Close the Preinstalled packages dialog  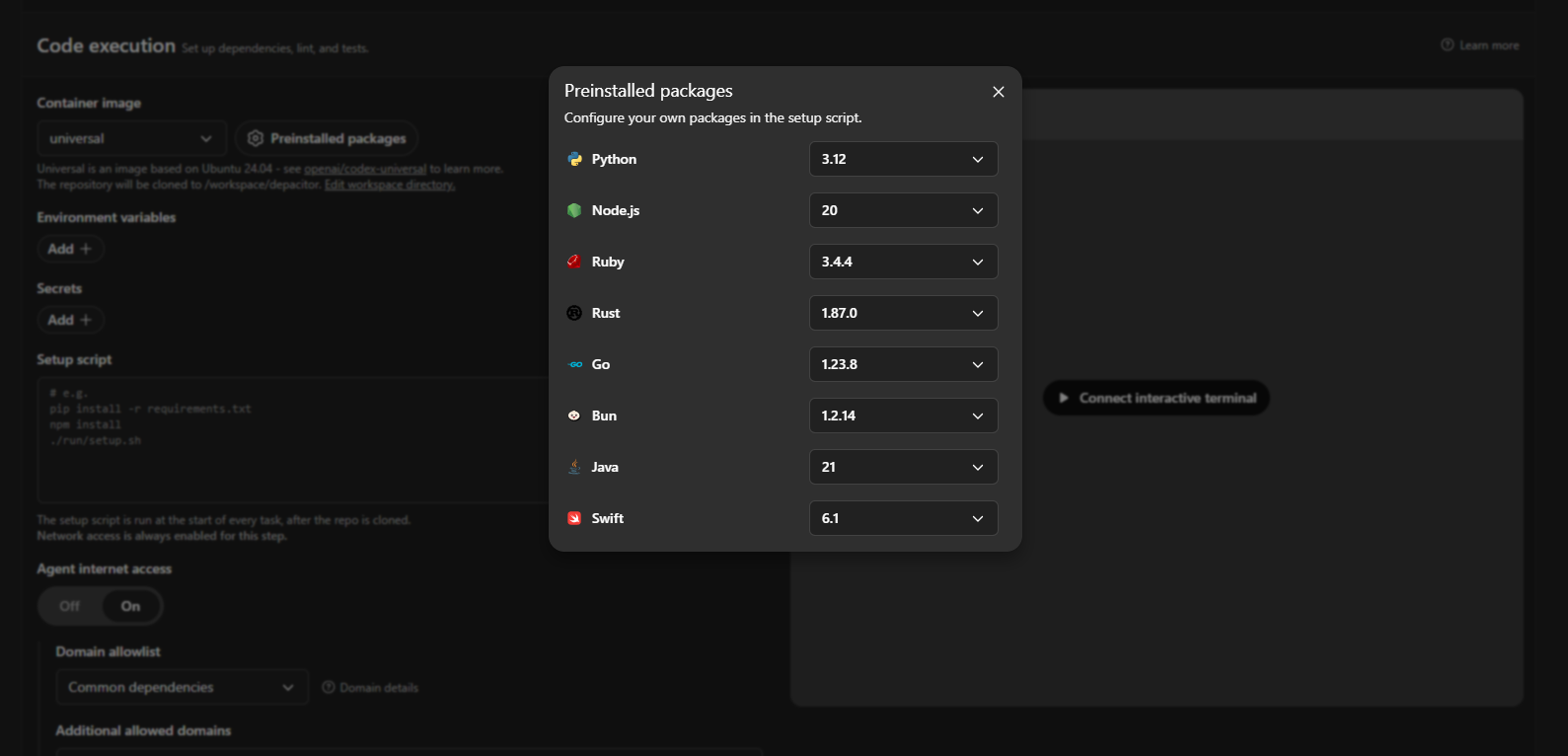999,92
